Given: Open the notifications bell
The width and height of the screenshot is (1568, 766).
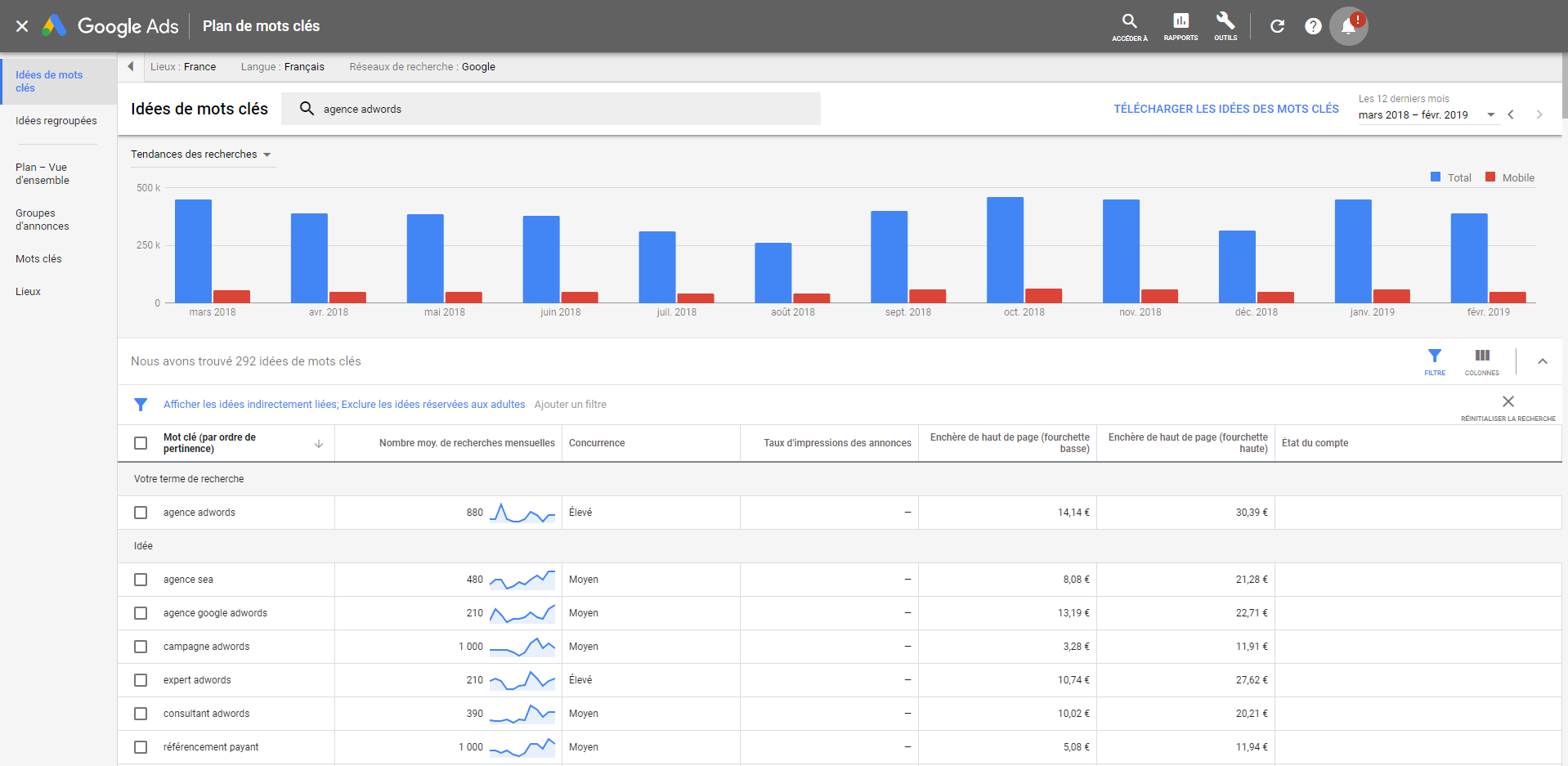Looking at the screenshot, I should coord(1349,26).
